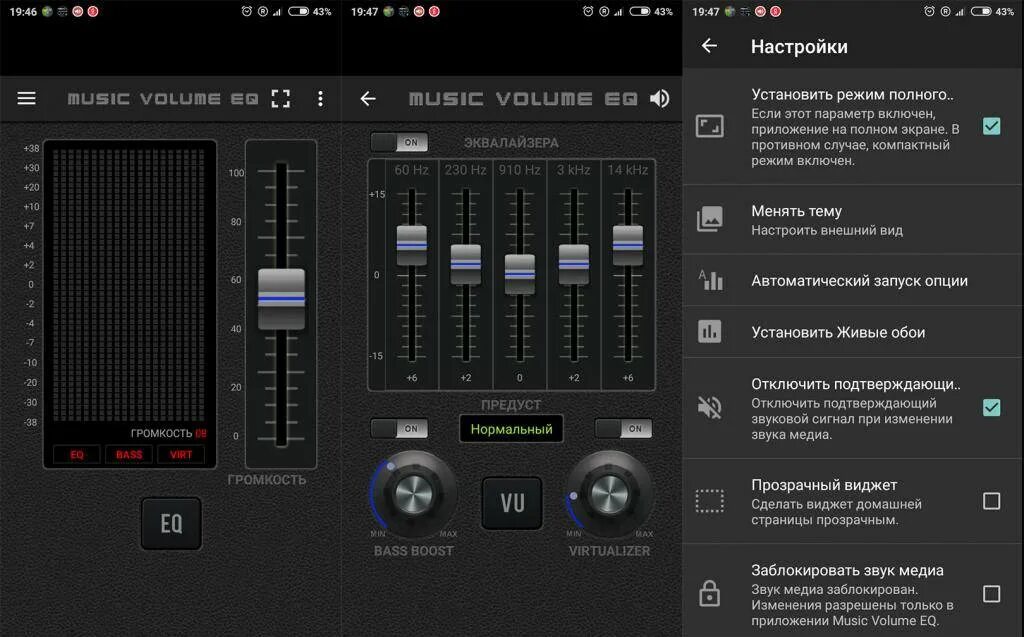Click the 14 kHz band slider handle
Viewport: 1024px width, 637px height.
coord(628,245)
